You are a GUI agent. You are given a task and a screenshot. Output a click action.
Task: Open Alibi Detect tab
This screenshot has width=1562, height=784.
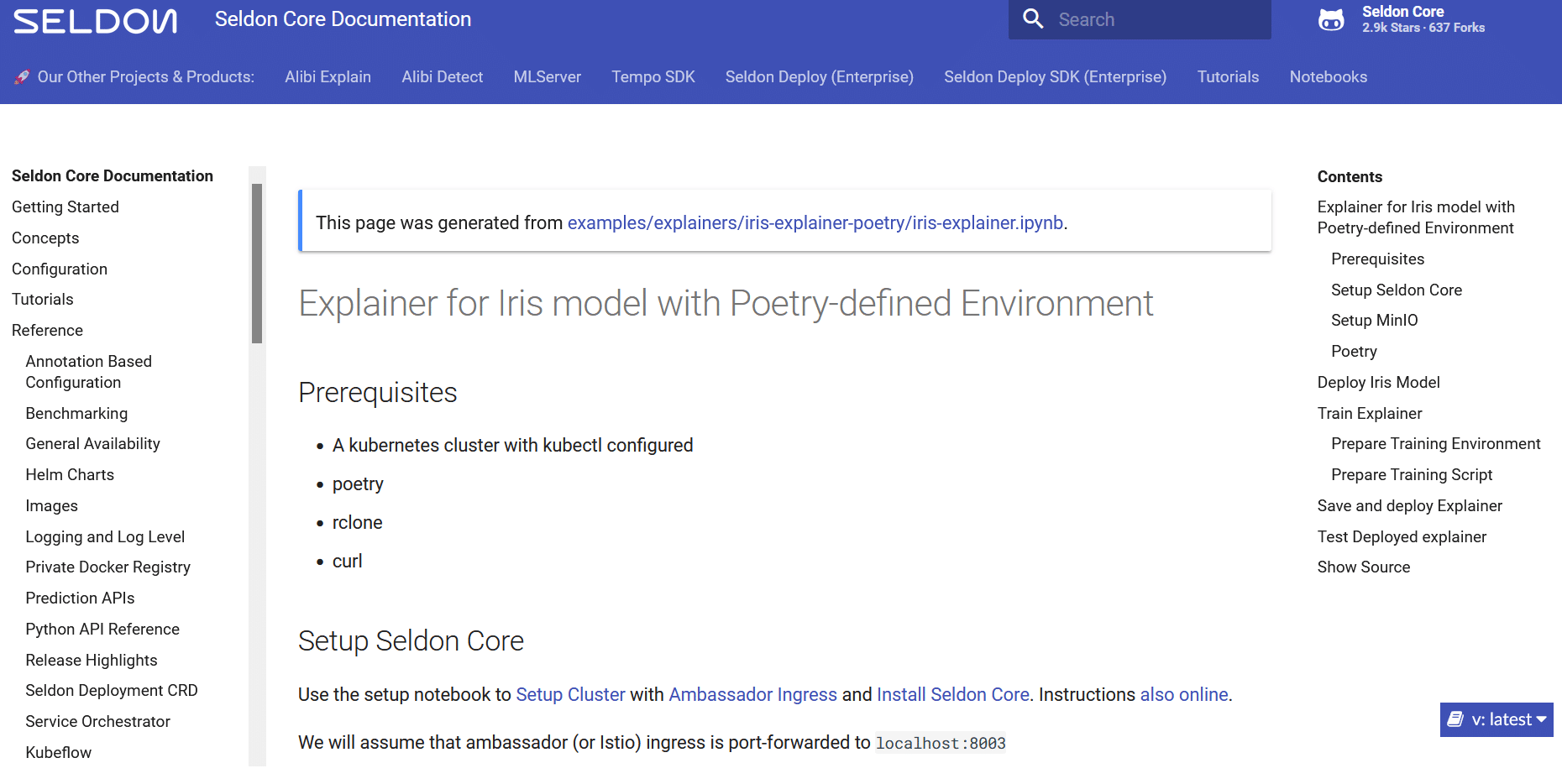[x=442, y=77]
